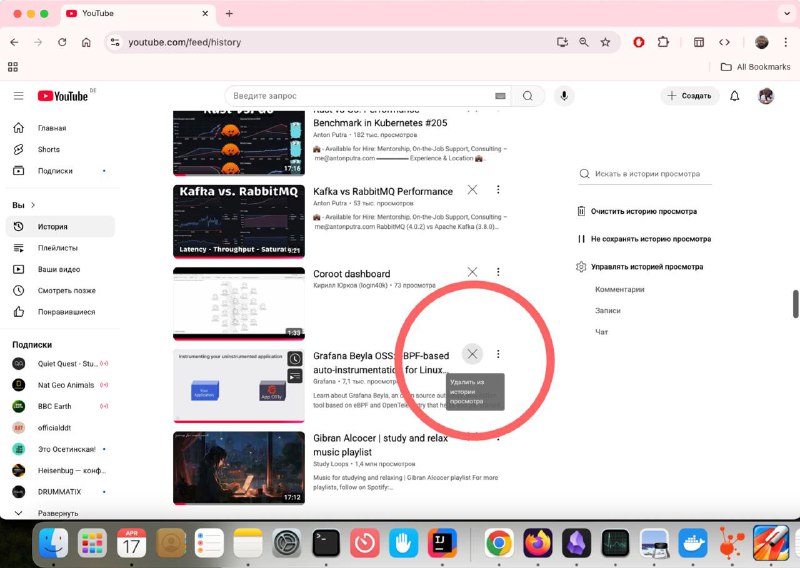Open All Bookmarks folder
The width and height of the screenshot is (800, 568).
pos(755,67)
